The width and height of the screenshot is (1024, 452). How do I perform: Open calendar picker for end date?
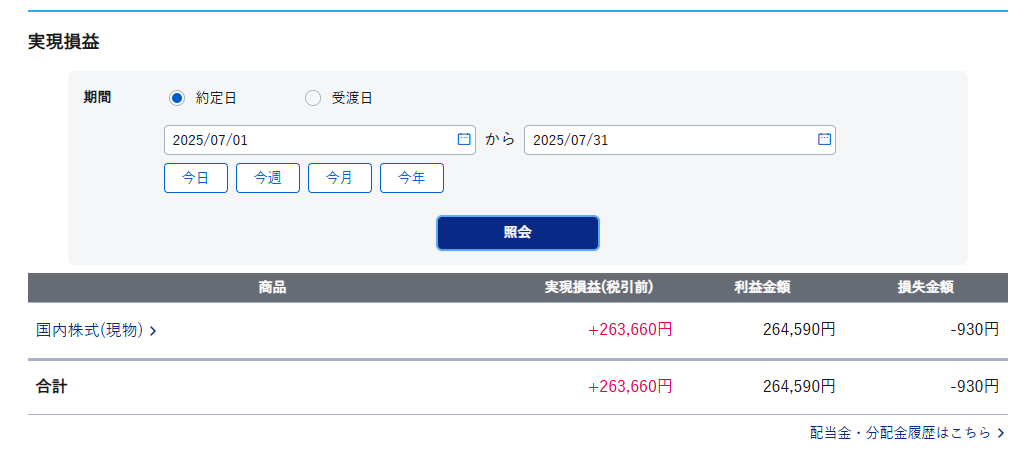coord(824,139)
